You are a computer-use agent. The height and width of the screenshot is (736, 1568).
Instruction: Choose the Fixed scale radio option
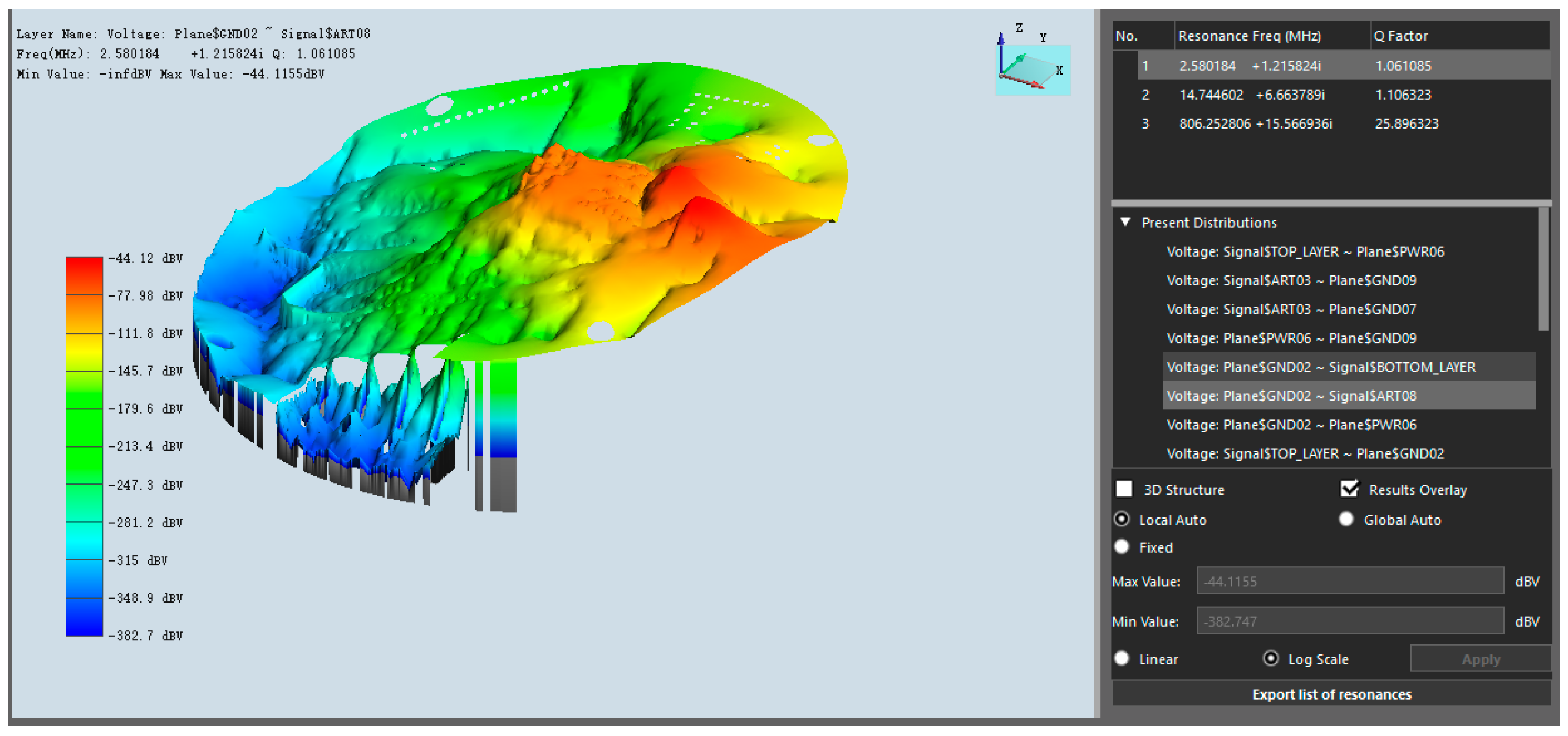tap(1122, 547)
